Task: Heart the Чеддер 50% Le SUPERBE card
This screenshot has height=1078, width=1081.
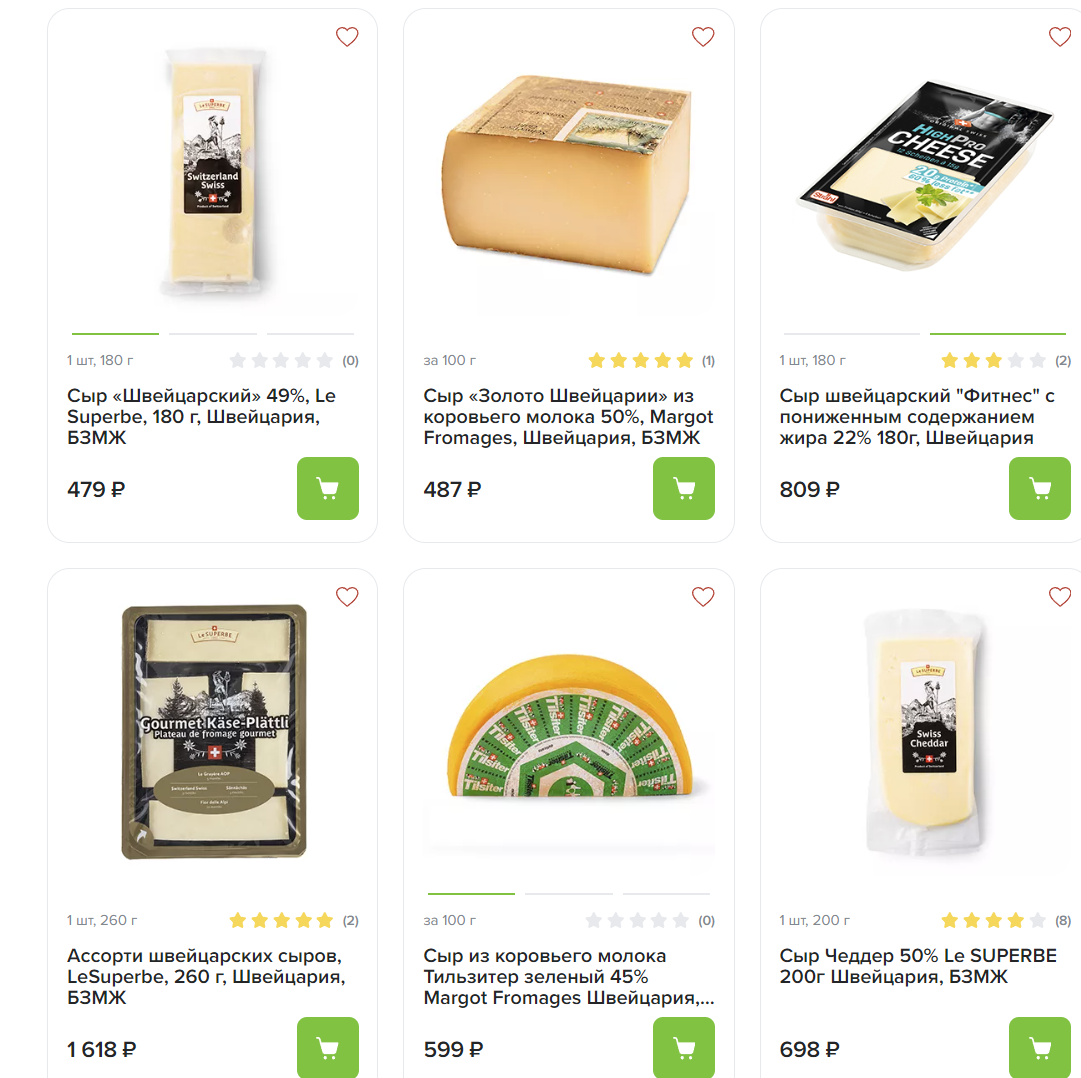Action: (1059, 597)
